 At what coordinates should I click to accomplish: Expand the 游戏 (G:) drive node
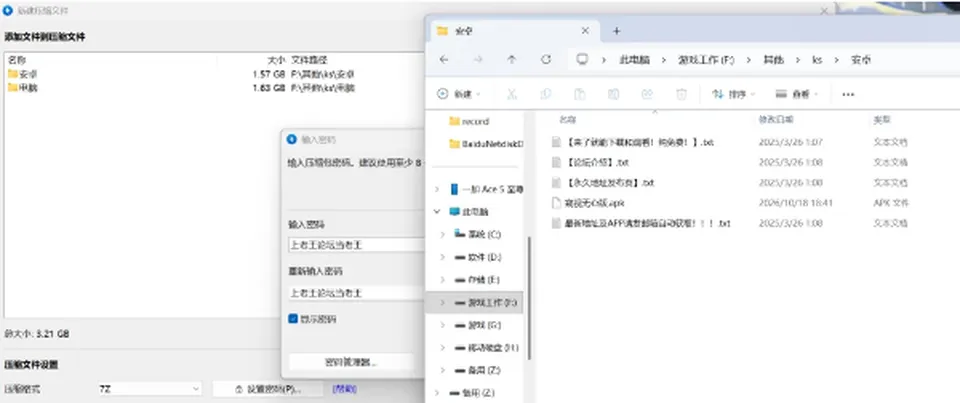[x=442, y=325]
